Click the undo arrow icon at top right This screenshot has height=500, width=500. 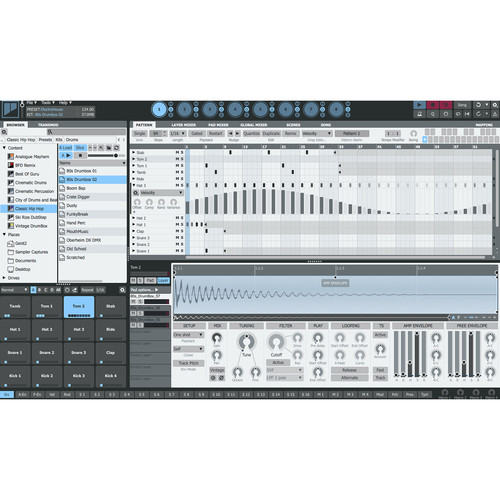(x=478, y=105)
